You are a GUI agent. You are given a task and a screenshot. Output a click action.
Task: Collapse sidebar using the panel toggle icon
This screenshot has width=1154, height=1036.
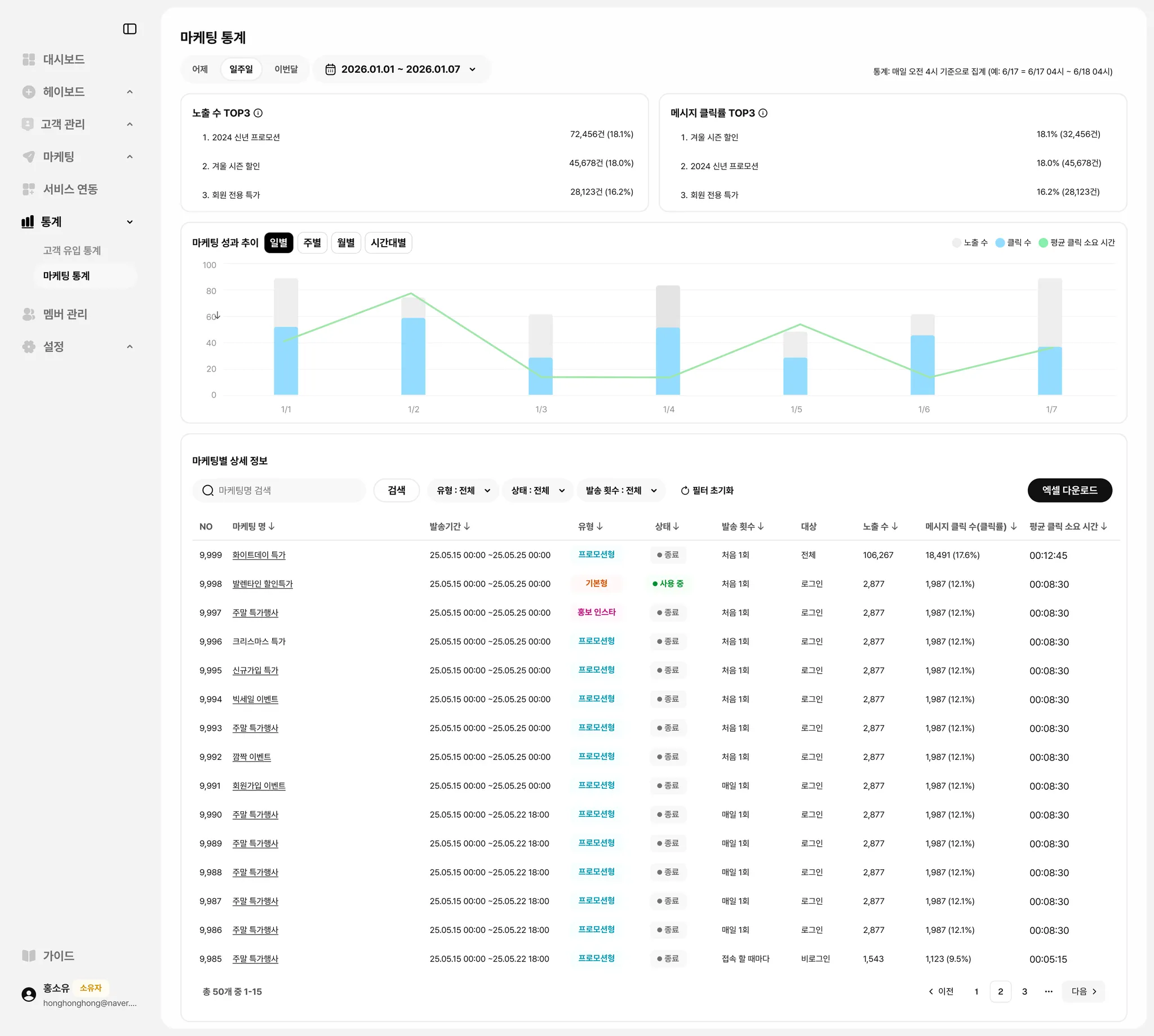tap(130, 29)
